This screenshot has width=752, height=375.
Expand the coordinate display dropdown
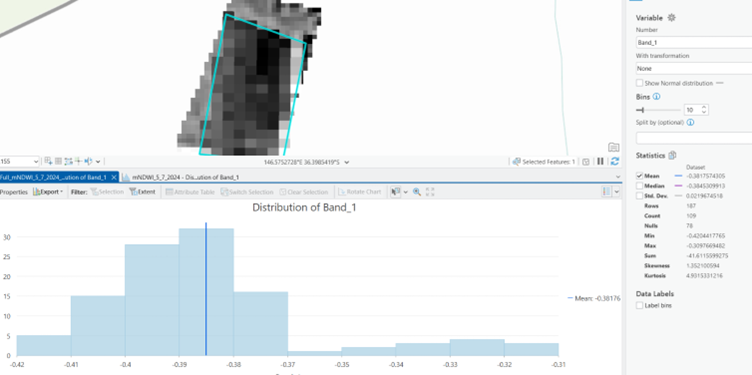click(x=347, y=162)
